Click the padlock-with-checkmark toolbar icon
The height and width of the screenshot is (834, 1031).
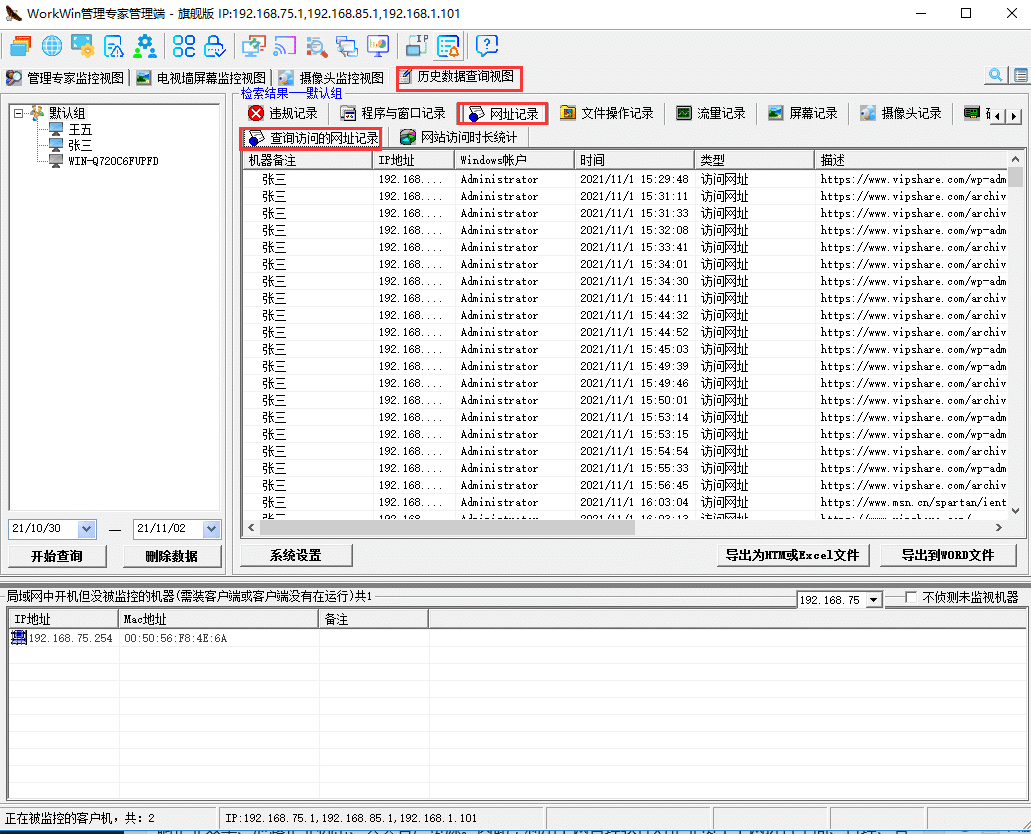(x=214, y=46)
